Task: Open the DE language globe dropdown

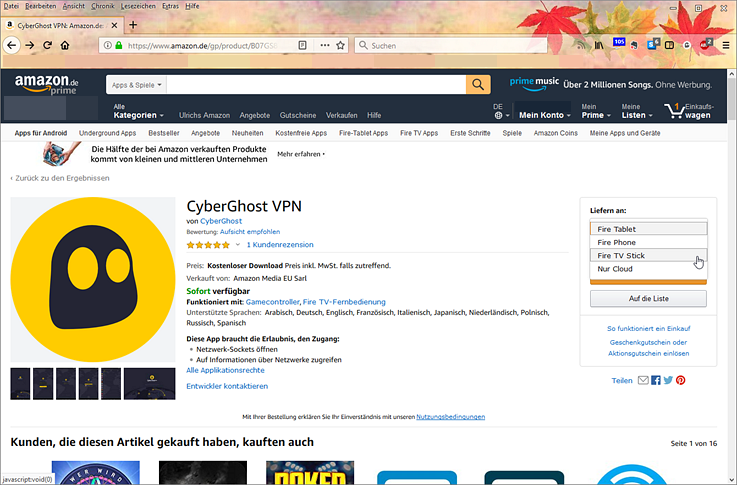Action: pos(501,111)
